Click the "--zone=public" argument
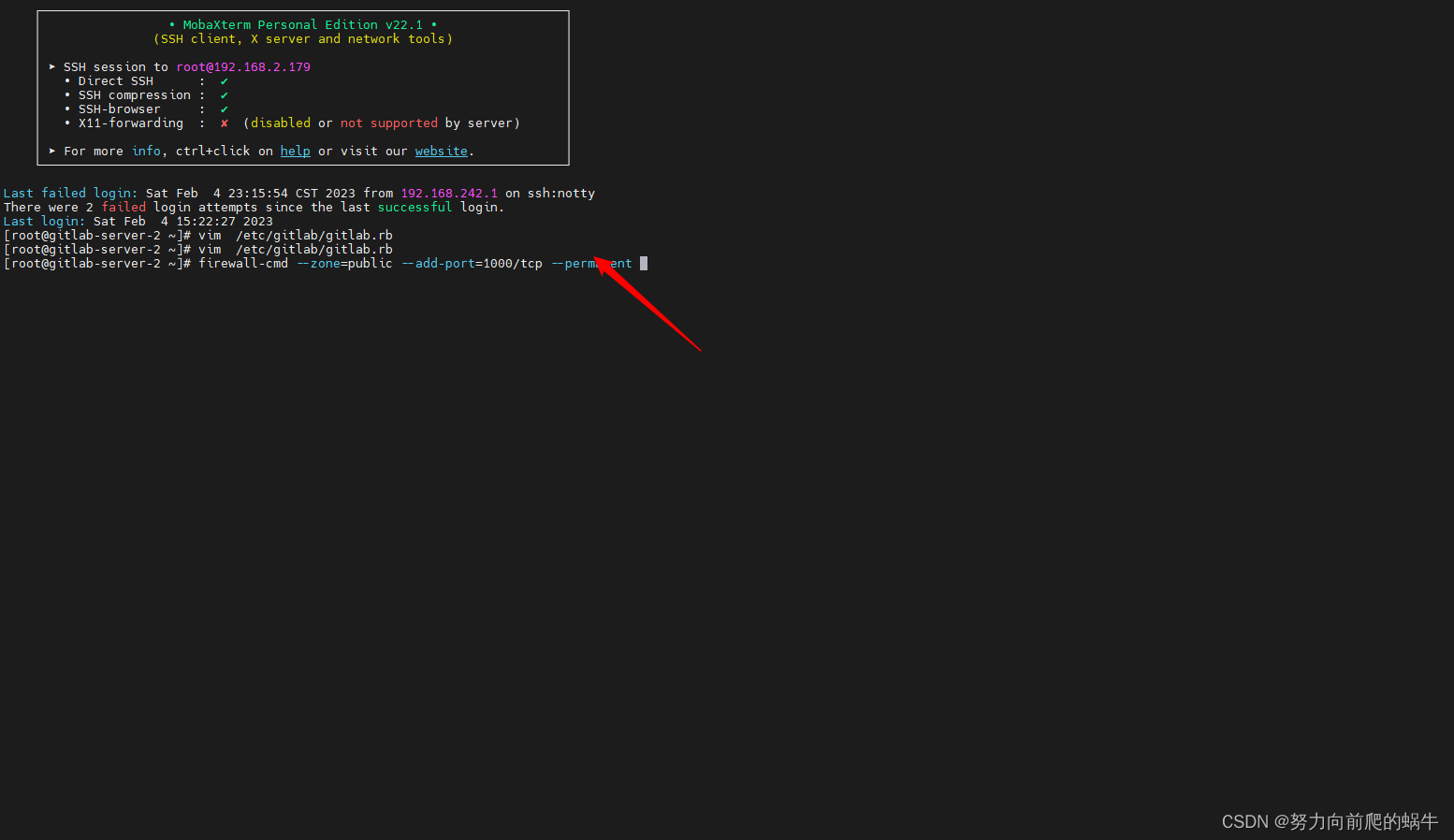The height and width of the screenshot is (840, 1454). pyautogui.click(x=344, y=264)
